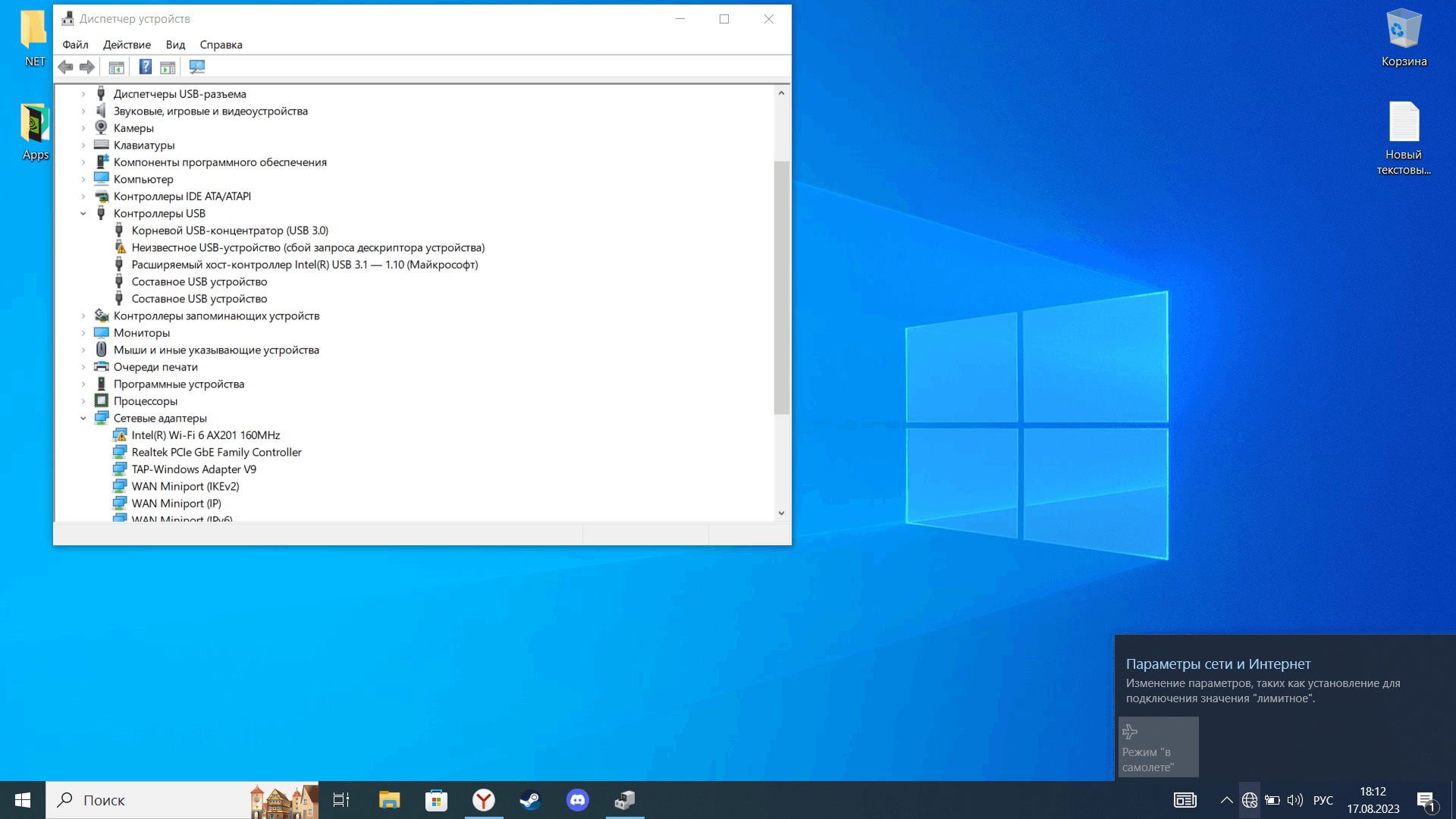
Task: Select Расширяемый хост-контроллер Intel USB 3.1
Action: tap(305, 265)
